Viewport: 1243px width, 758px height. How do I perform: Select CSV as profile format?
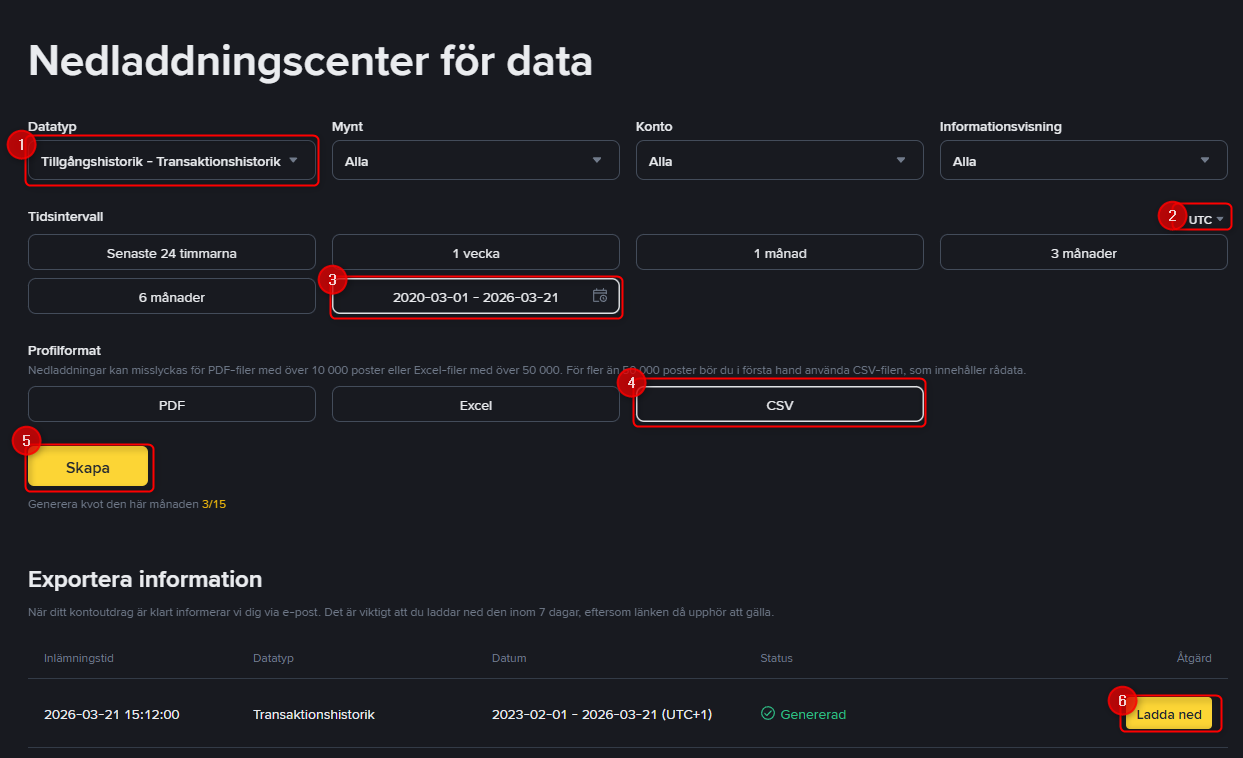tap(779, 404)
